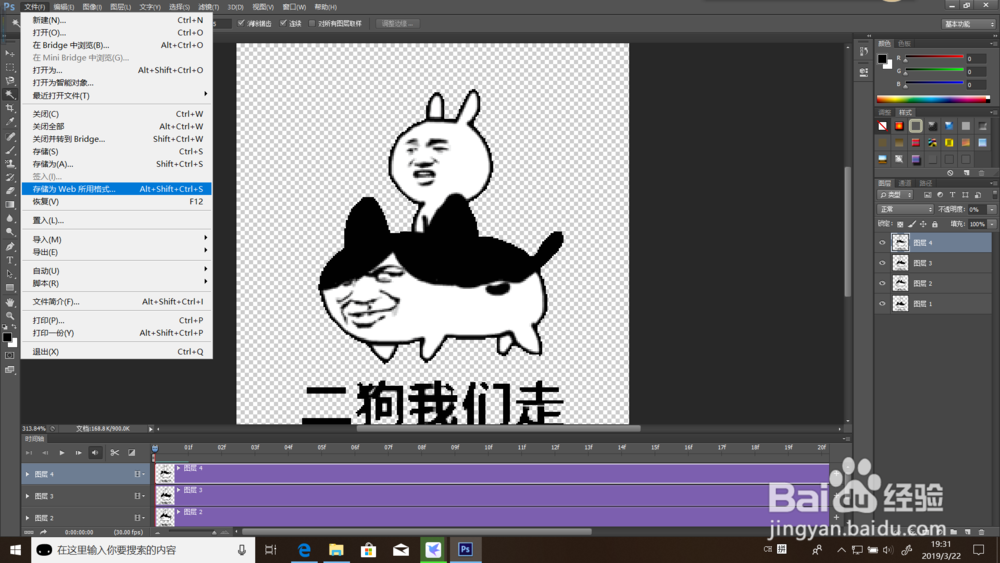Select the Gradient tool
This screenshot has height=563, width=1000.
click(10, 205)
